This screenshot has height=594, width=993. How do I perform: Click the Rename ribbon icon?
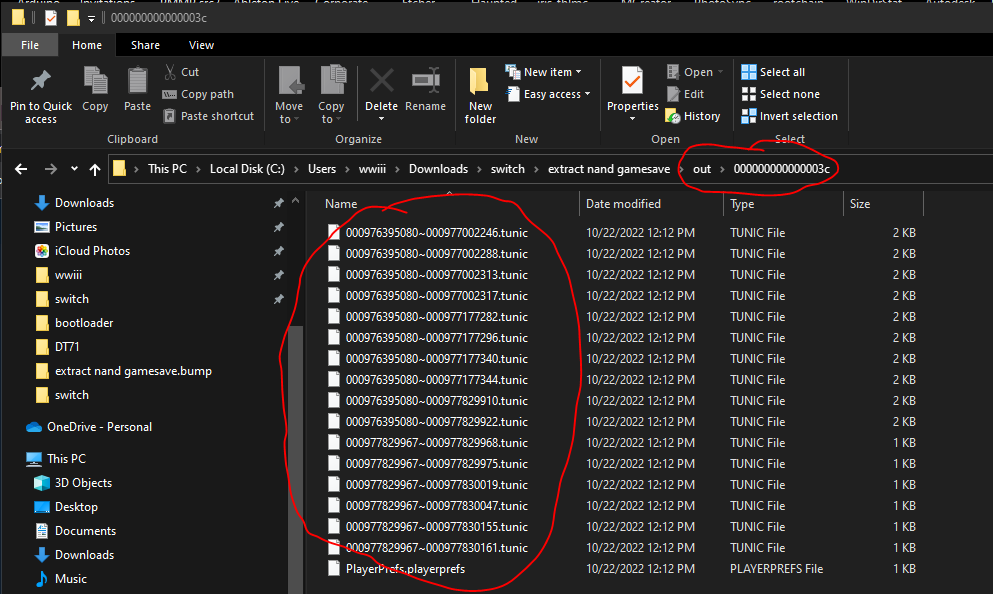tap(426, 81)
